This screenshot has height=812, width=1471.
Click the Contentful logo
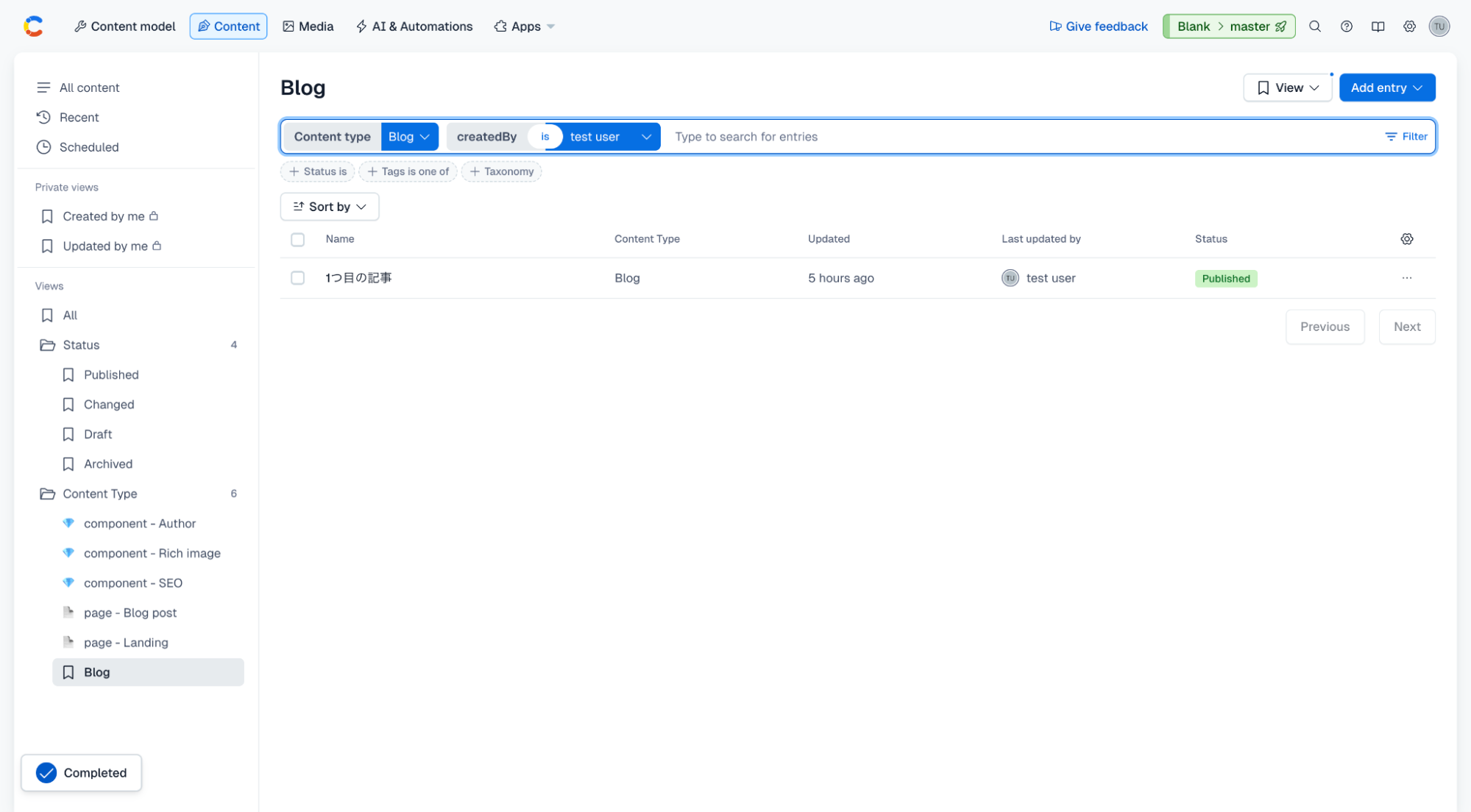click(x=33, y=26)
